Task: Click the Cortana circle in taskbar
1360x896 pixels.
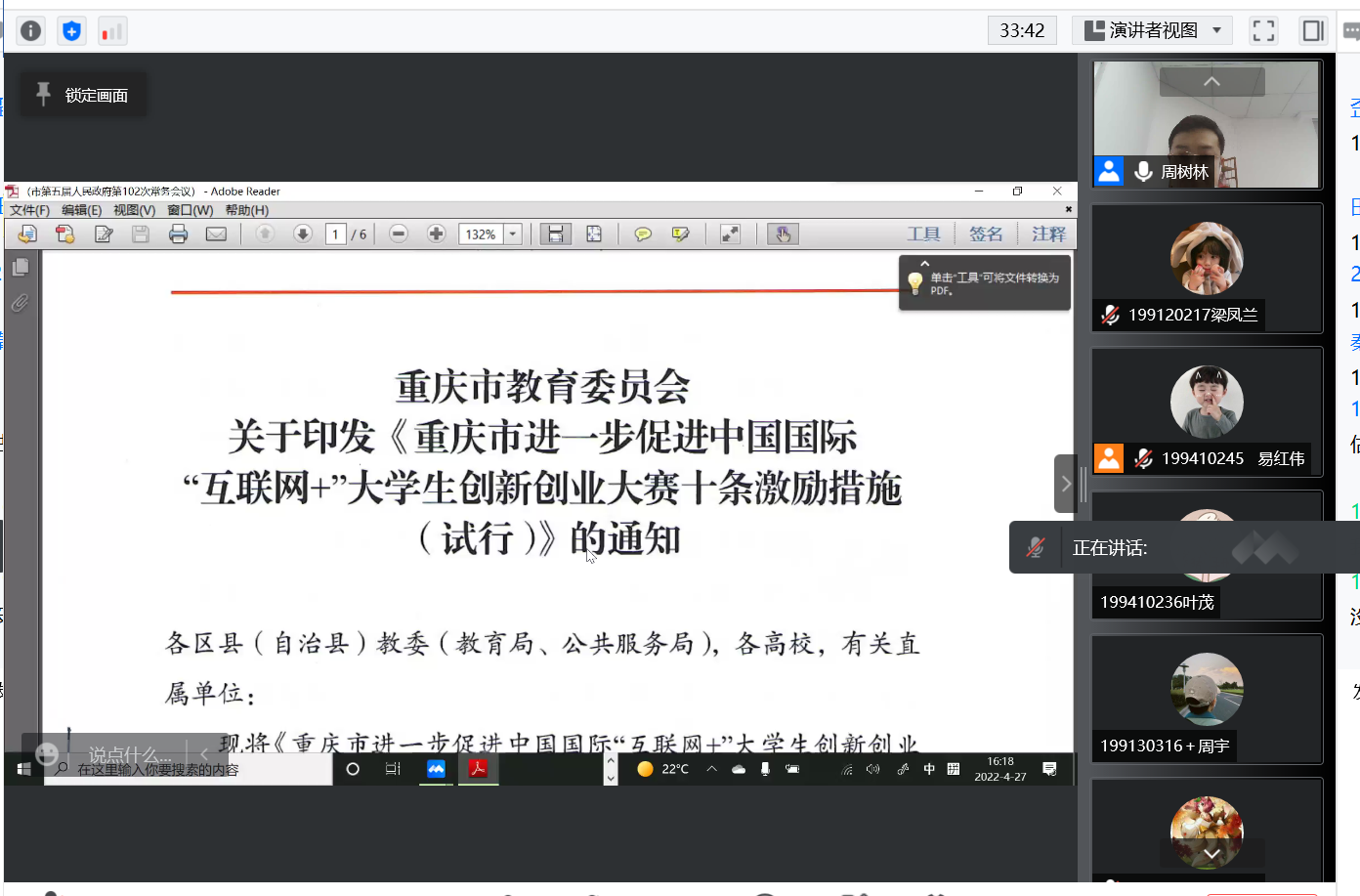Action: coord(353,769)
